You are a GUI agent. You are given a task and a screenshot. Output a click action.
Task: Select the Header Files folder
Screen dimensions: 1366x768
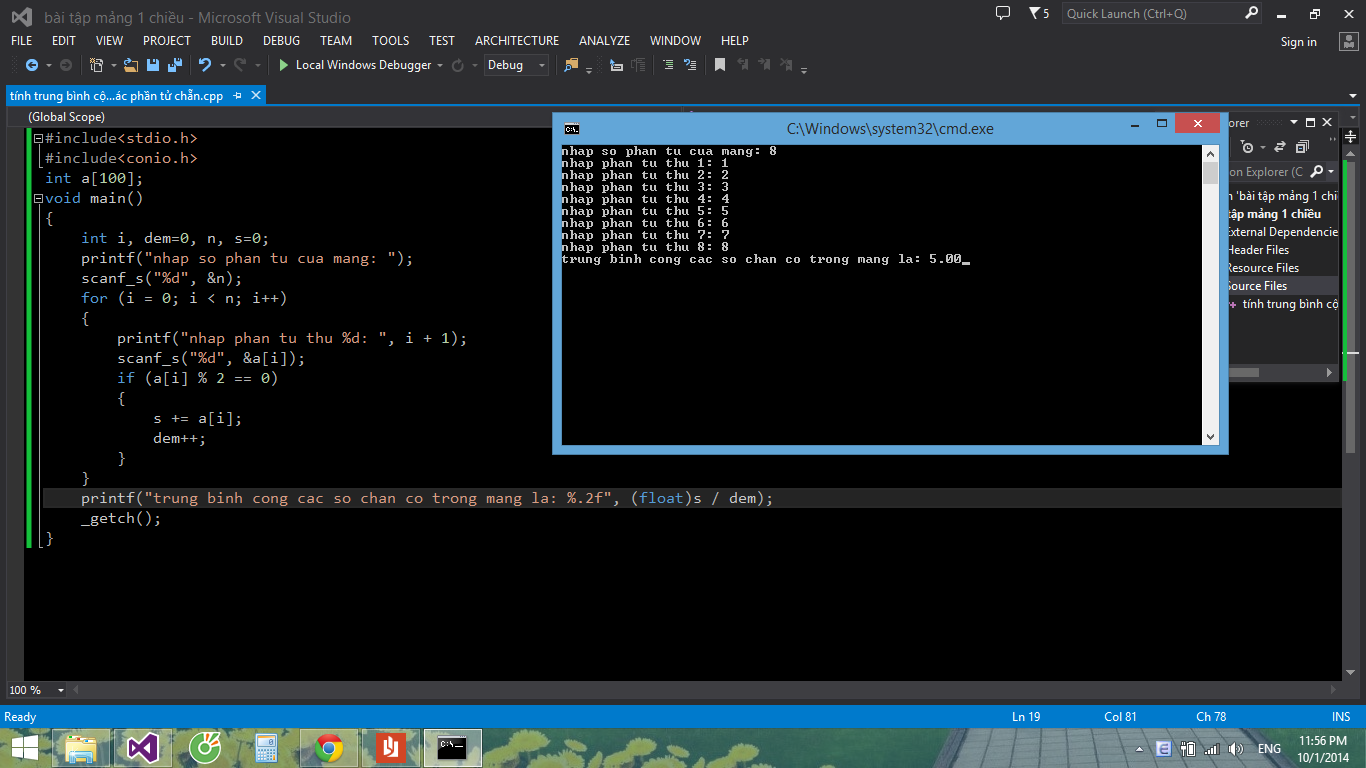tap(1282, 250)
